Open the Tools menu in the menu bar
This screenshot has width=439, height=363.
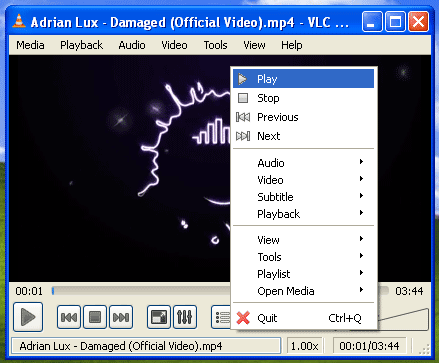pos(216,45)
